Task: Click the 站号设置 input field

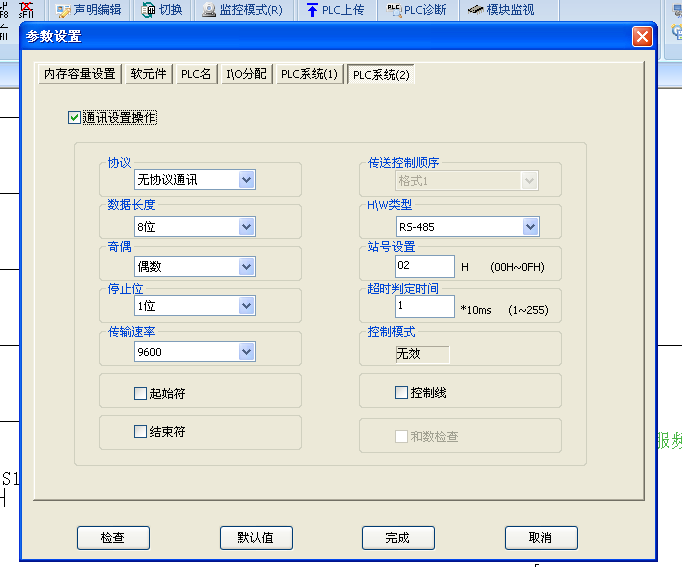Action: pos(425,266)
